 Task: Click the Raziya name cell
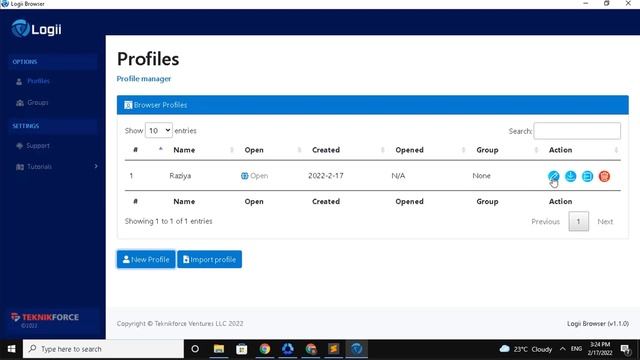coord(180,176)
